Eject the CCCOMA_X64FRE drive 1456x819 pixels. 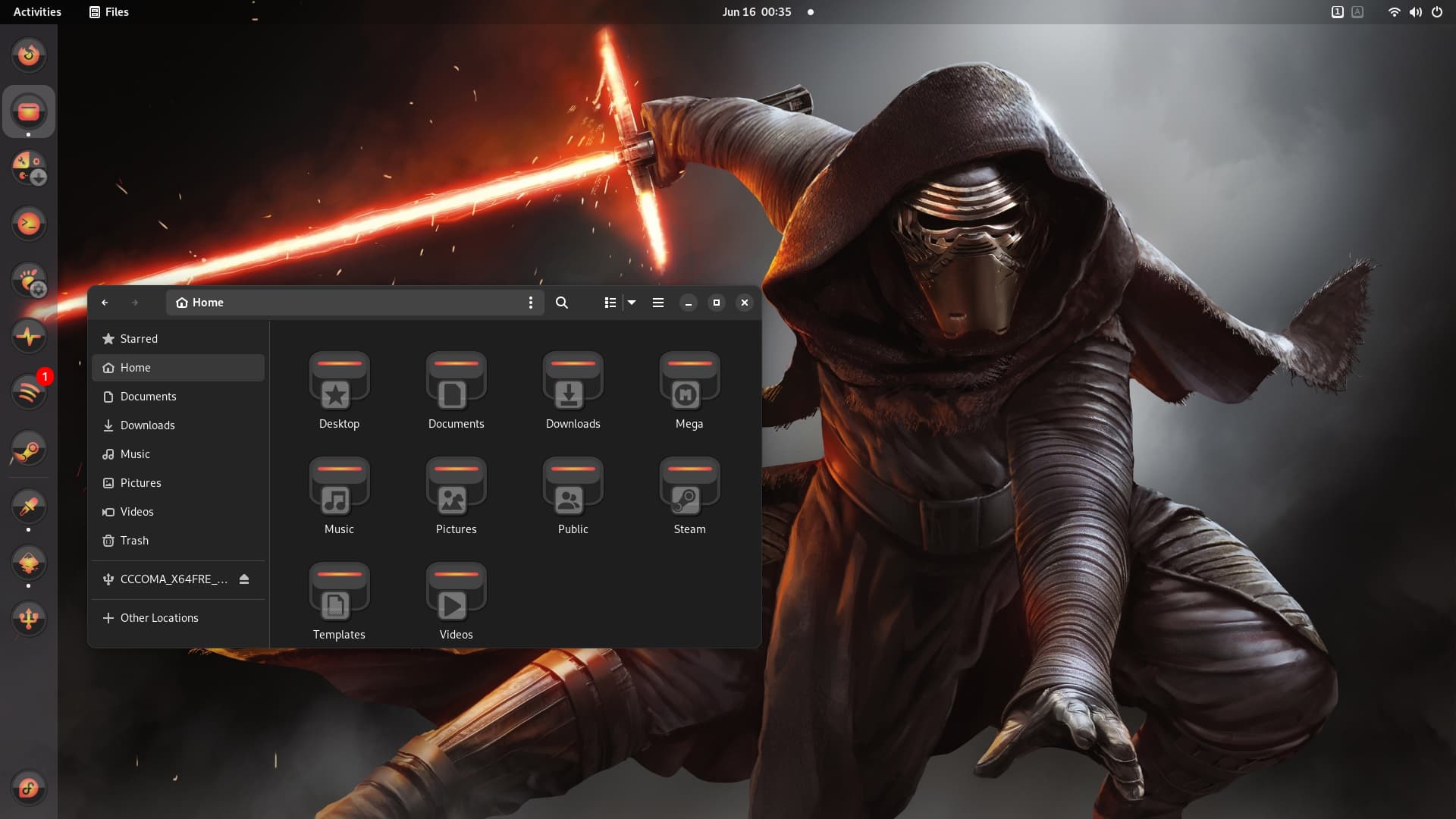244,579
